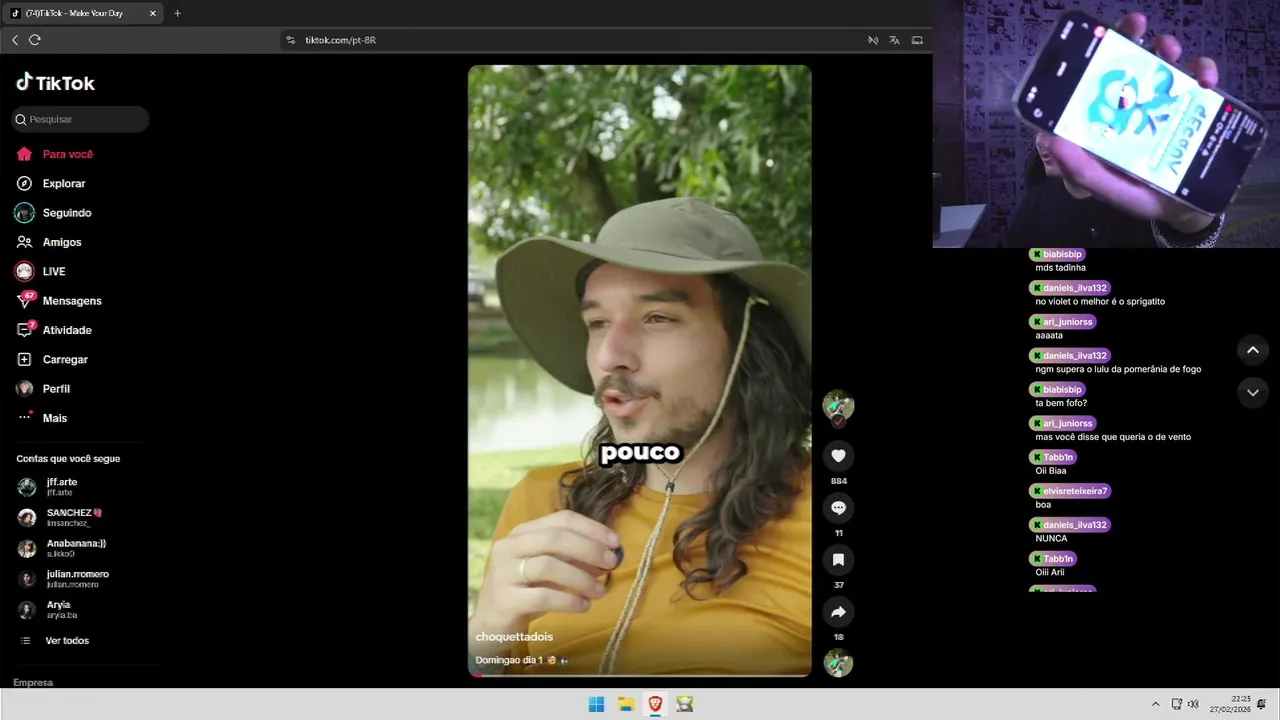Select the TikTok - Make Your Day tab
Screen dimensions: 1280x720
[84, 13]
